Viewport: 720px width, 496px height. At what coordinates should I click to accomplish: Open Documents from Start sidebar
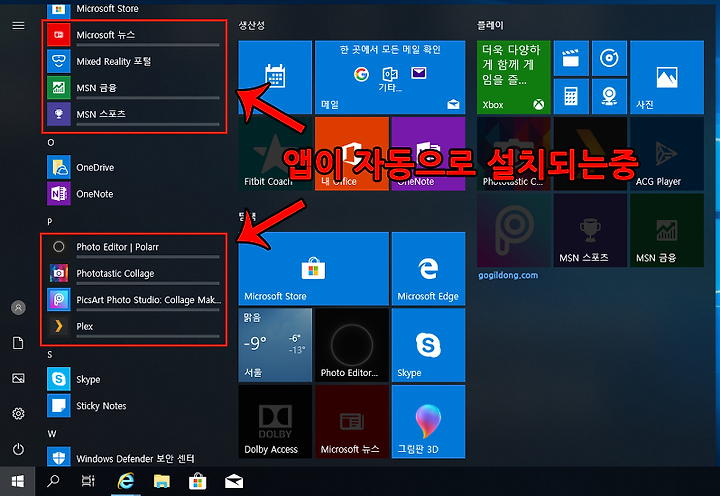coord(18,343)
